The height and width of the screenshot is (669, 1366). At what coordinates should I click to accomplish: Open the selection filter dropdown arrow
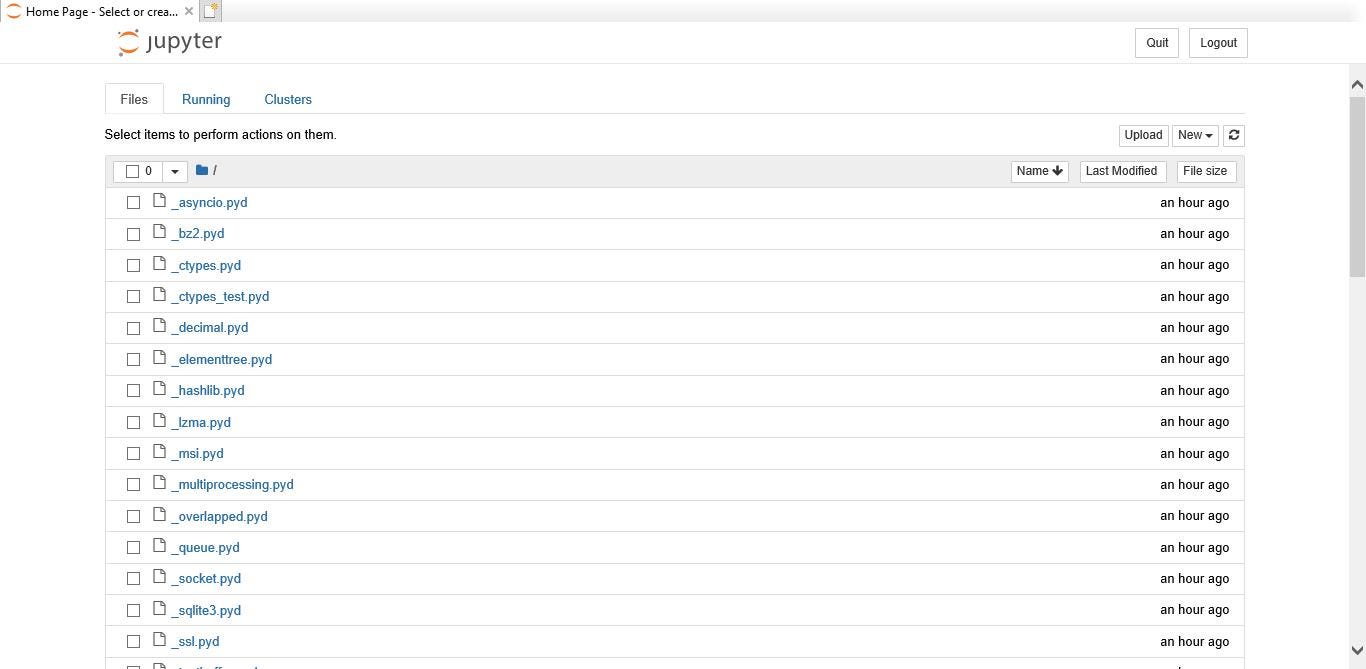175,171
